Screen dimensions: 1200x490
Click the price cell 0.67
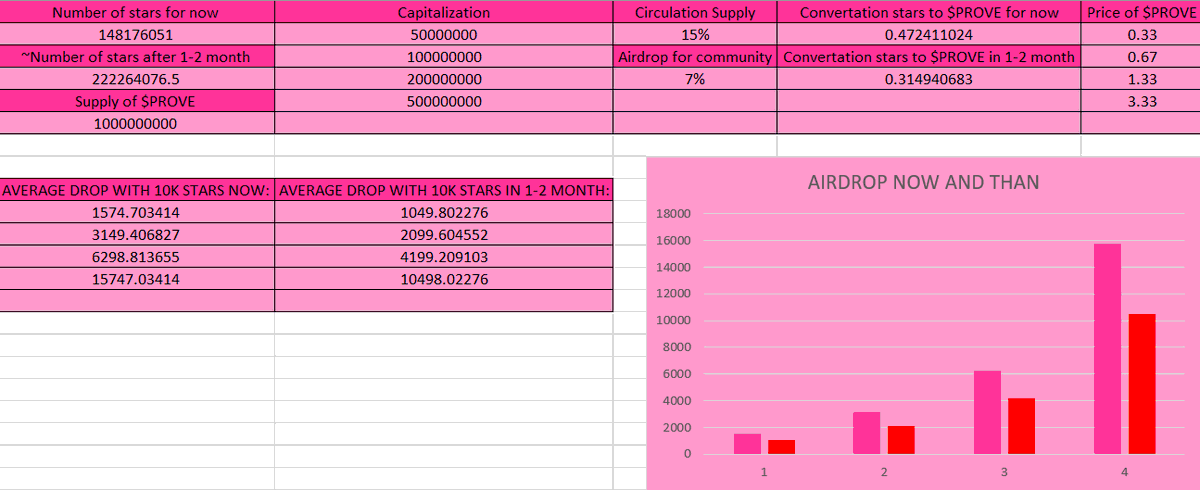click(1141, 57)
